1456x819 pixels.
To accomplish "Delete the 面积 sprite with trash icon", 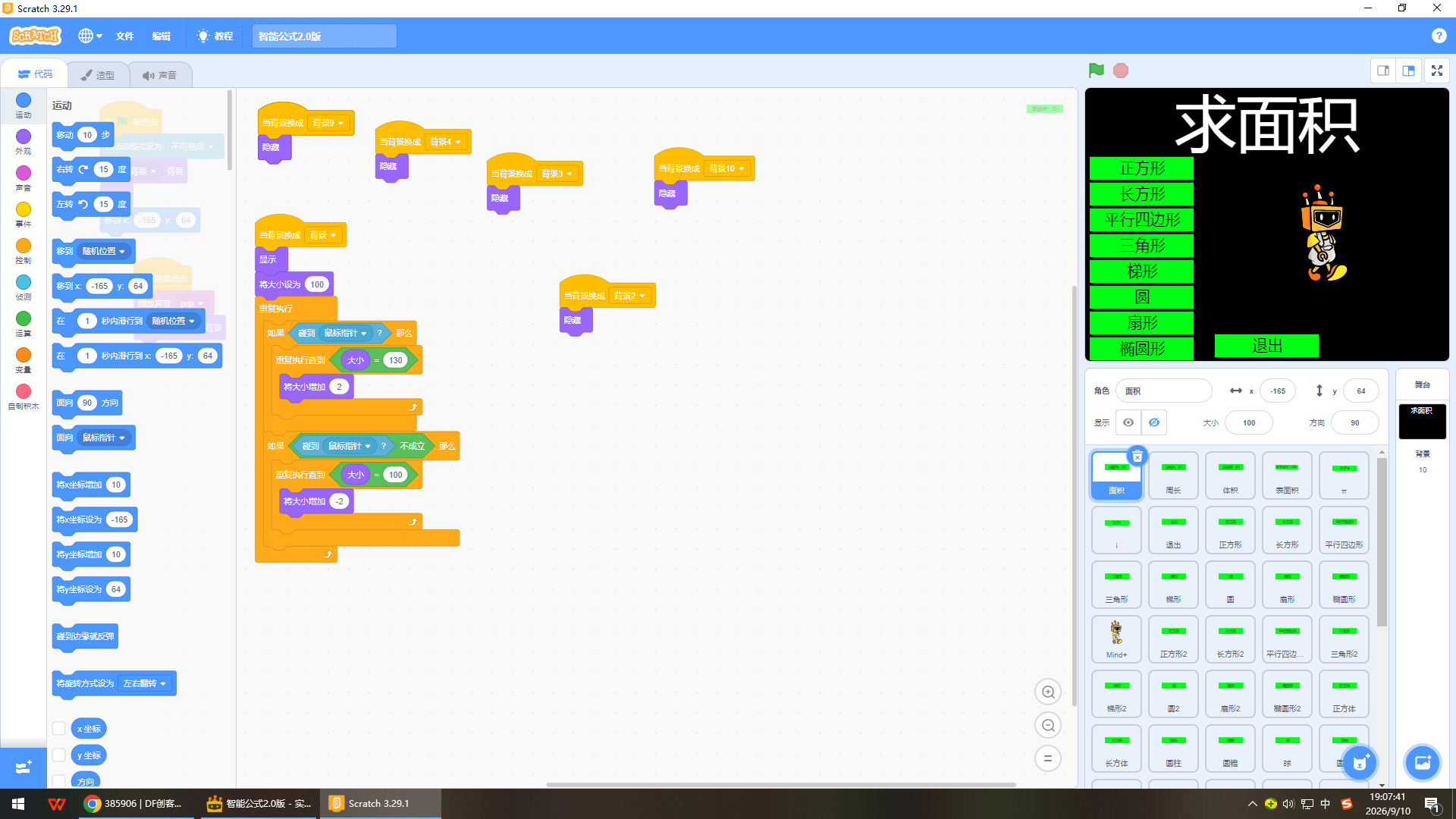I will (x=1137, y=456).
